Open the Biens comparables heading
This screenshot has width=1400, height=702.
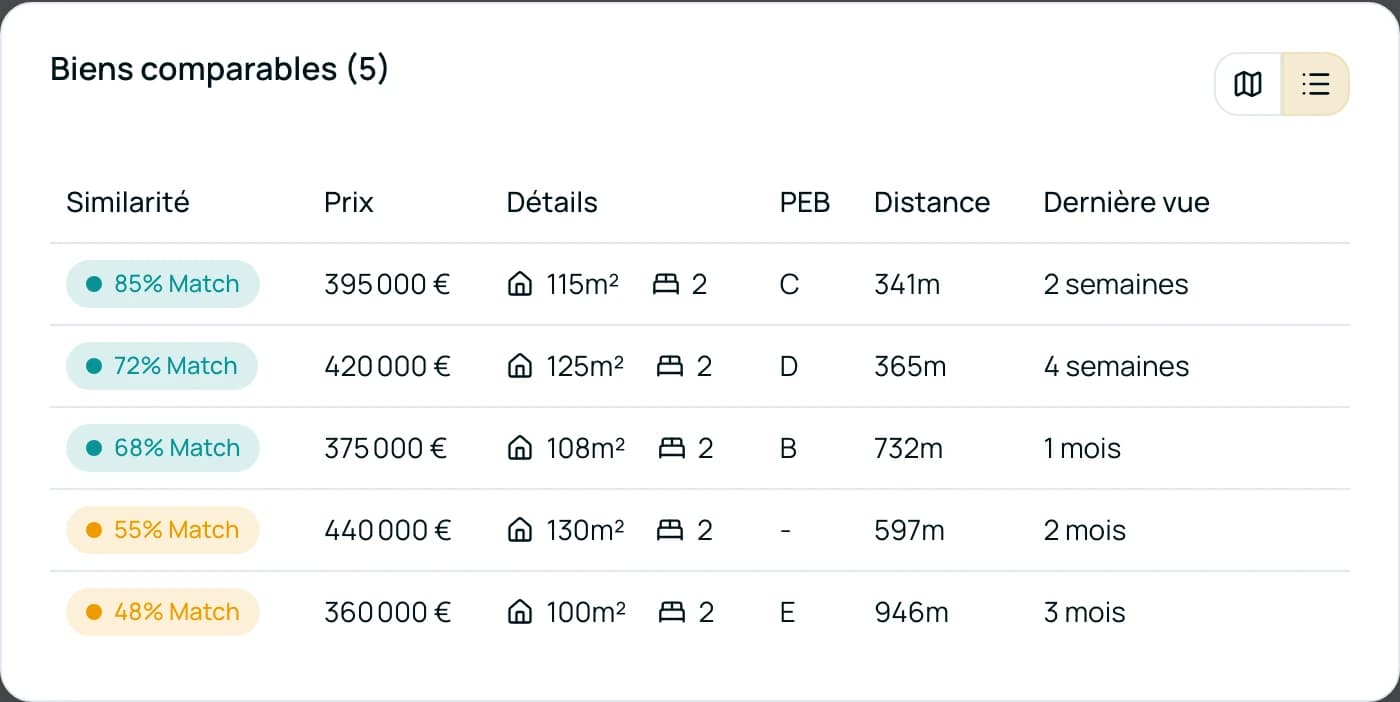[x=220, y=68]
